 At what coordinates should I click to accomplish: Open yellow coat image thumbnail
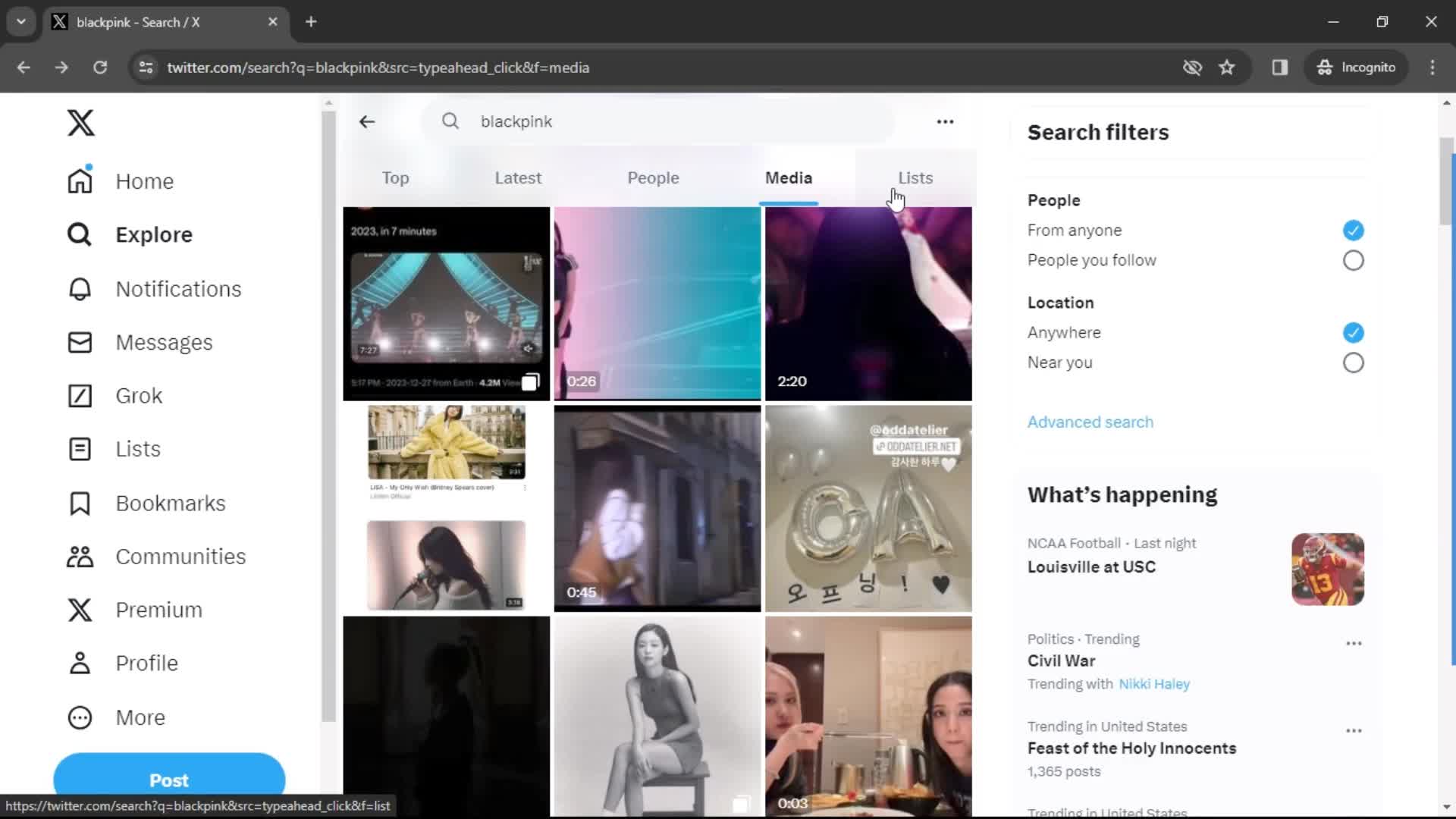446,508
